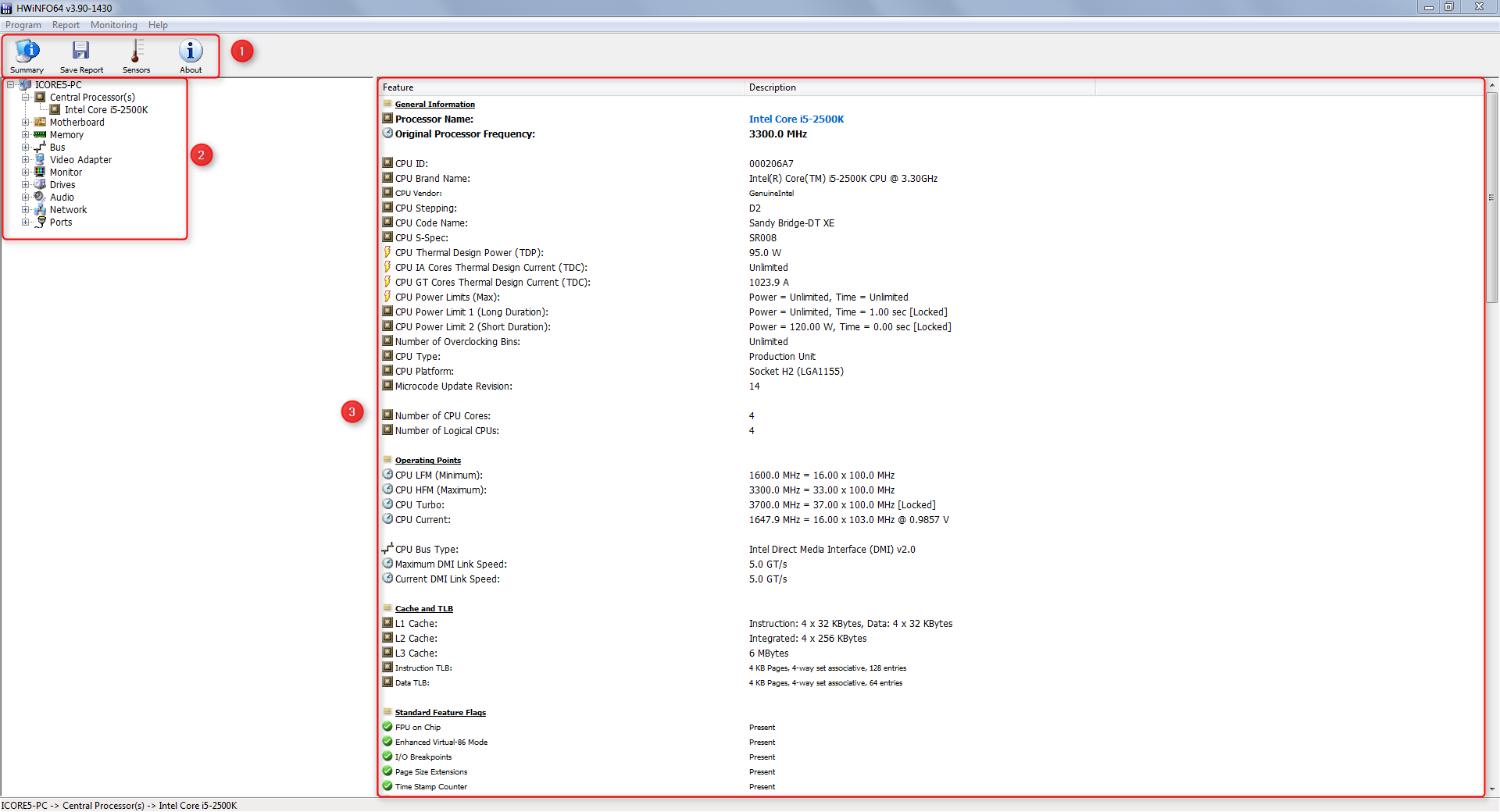This screenshot has width=1500, height=812.
Task: Expand the Memory tree node
Action: coord(25,135)
